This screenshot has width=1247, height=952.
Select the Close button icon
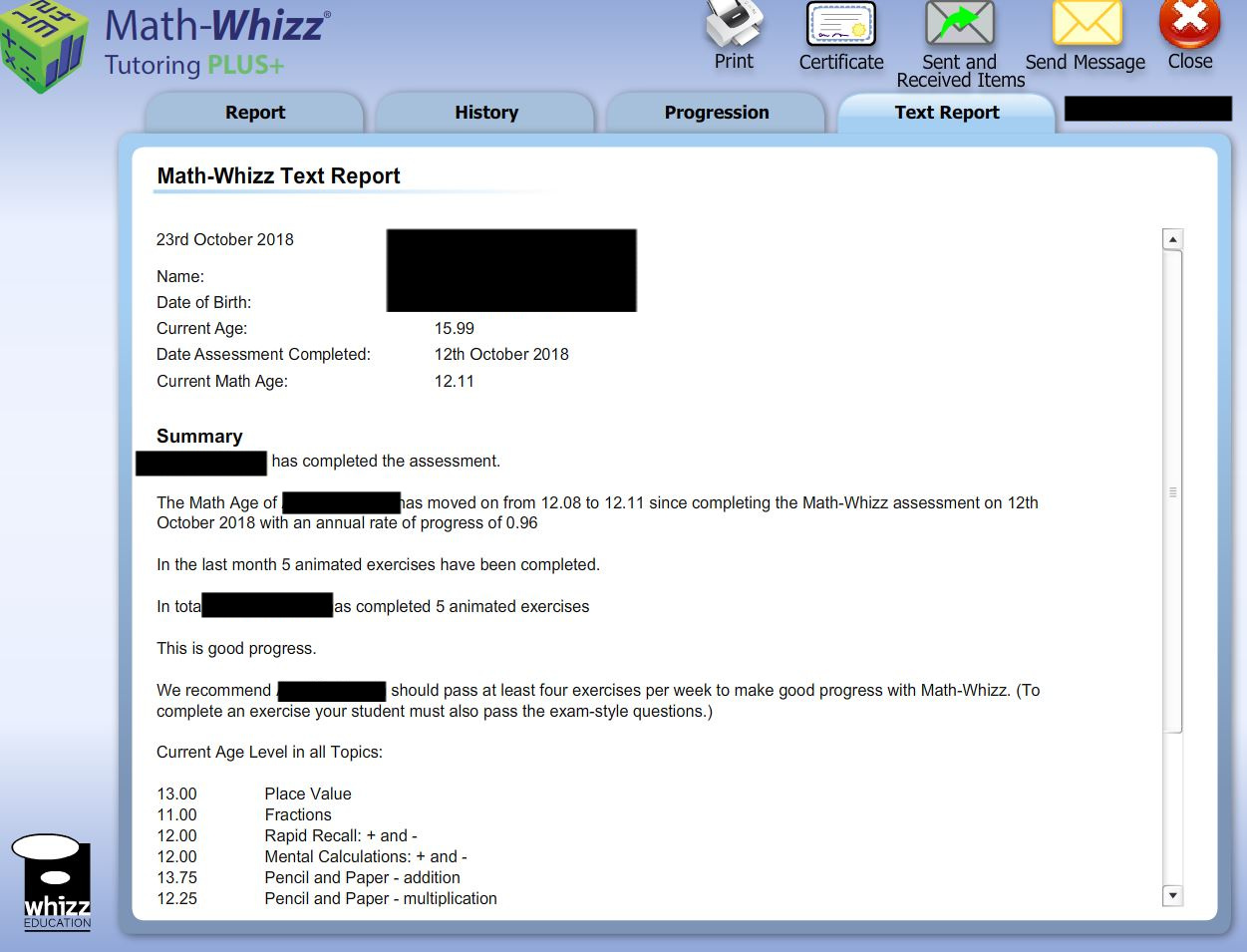point(1189,25)
